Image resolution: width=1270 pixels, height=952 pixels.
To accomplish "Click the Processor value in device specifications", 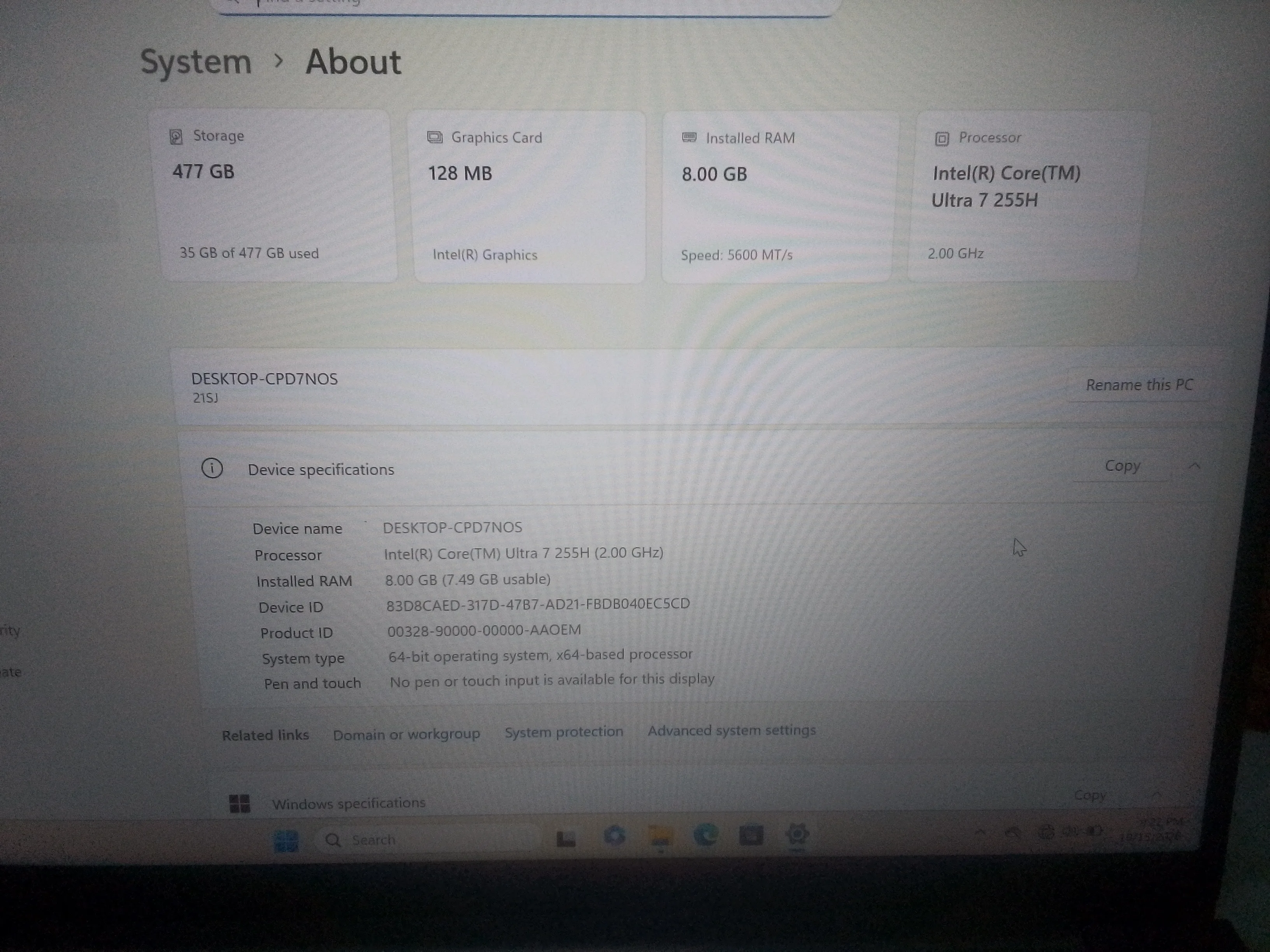I will pos(524,553).
